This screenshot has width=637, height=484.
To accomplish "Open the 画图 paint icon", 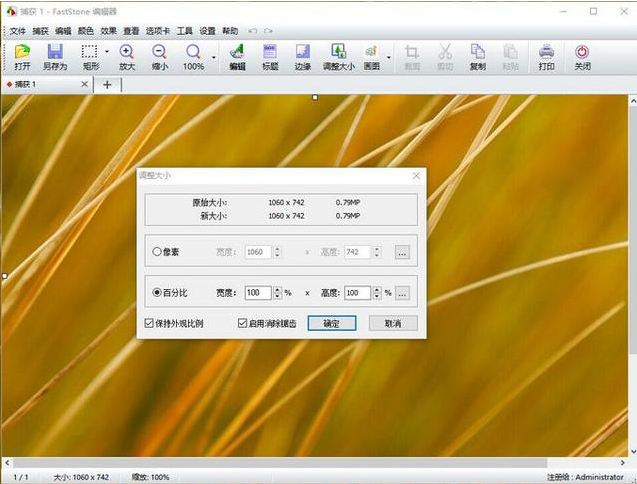I will pyautogui.click(x=371, y=57).
